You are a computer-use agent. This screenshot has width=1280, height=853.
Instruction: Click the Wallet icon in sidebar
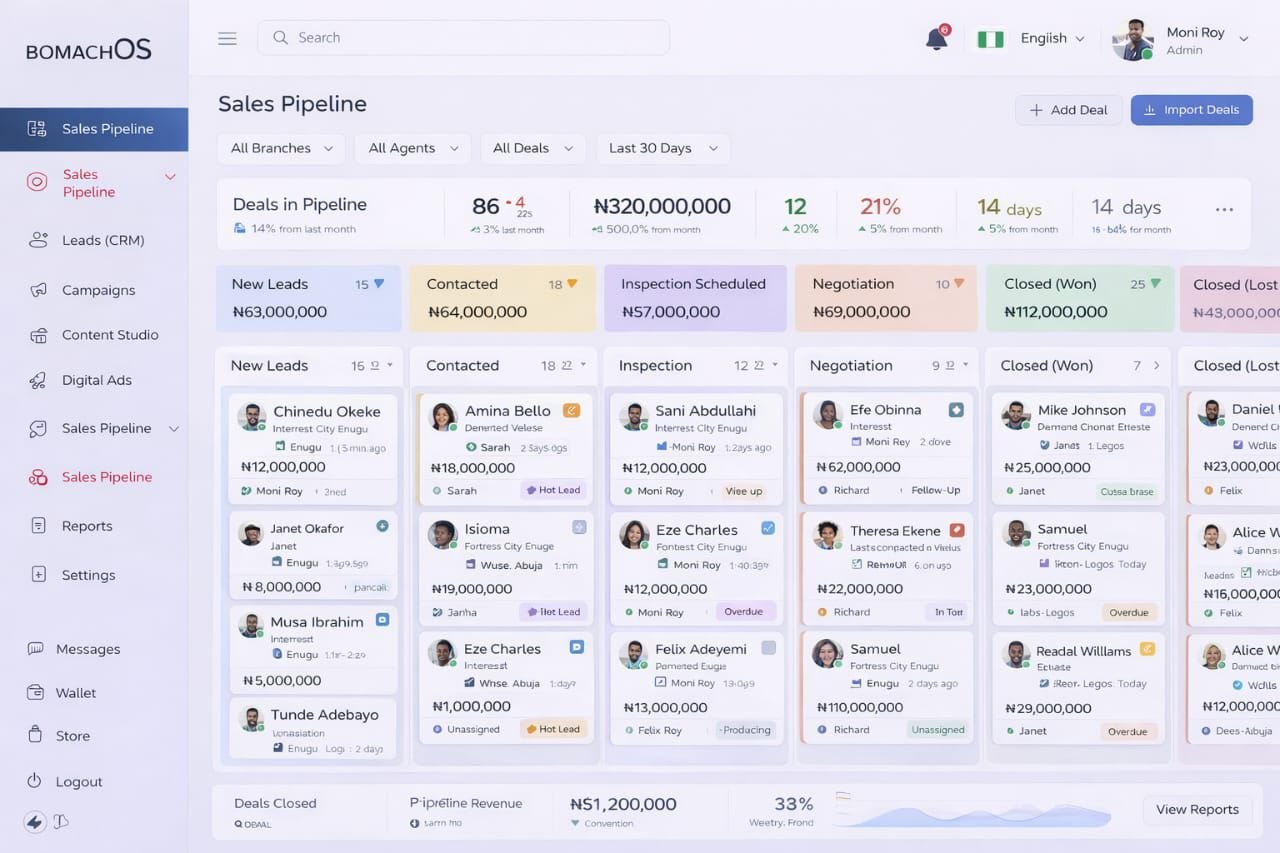(x=36, y=692)
